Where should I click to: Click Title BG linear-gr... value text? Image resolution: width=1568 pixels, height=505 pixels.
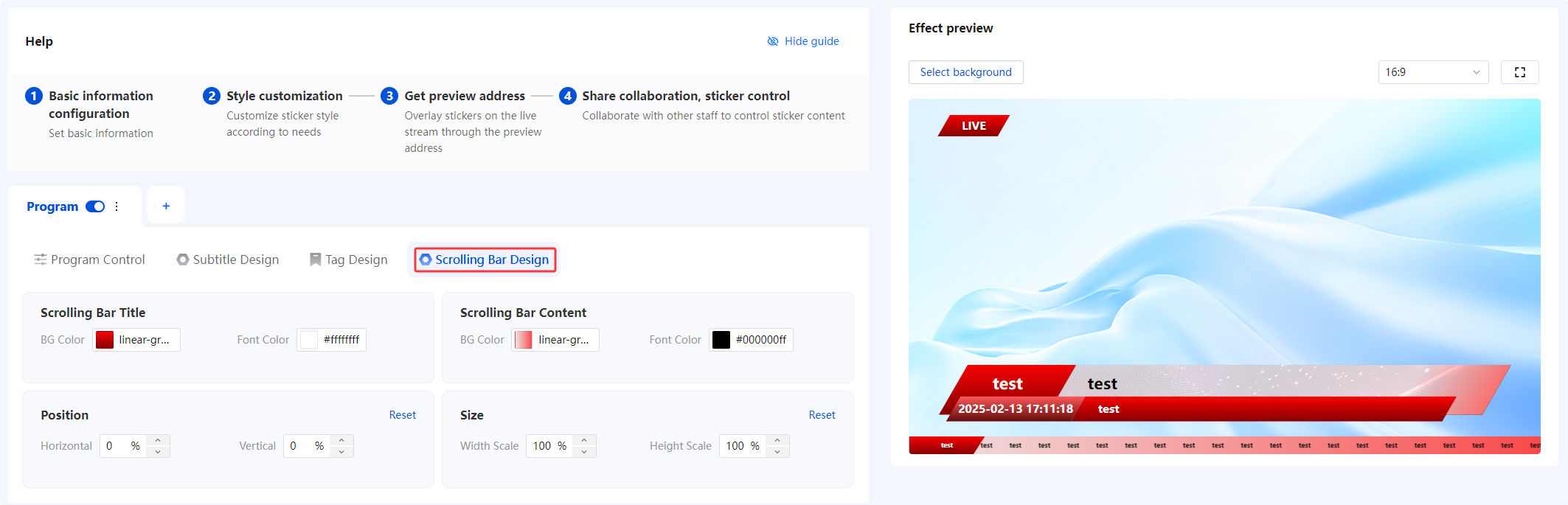pos(144,340)
